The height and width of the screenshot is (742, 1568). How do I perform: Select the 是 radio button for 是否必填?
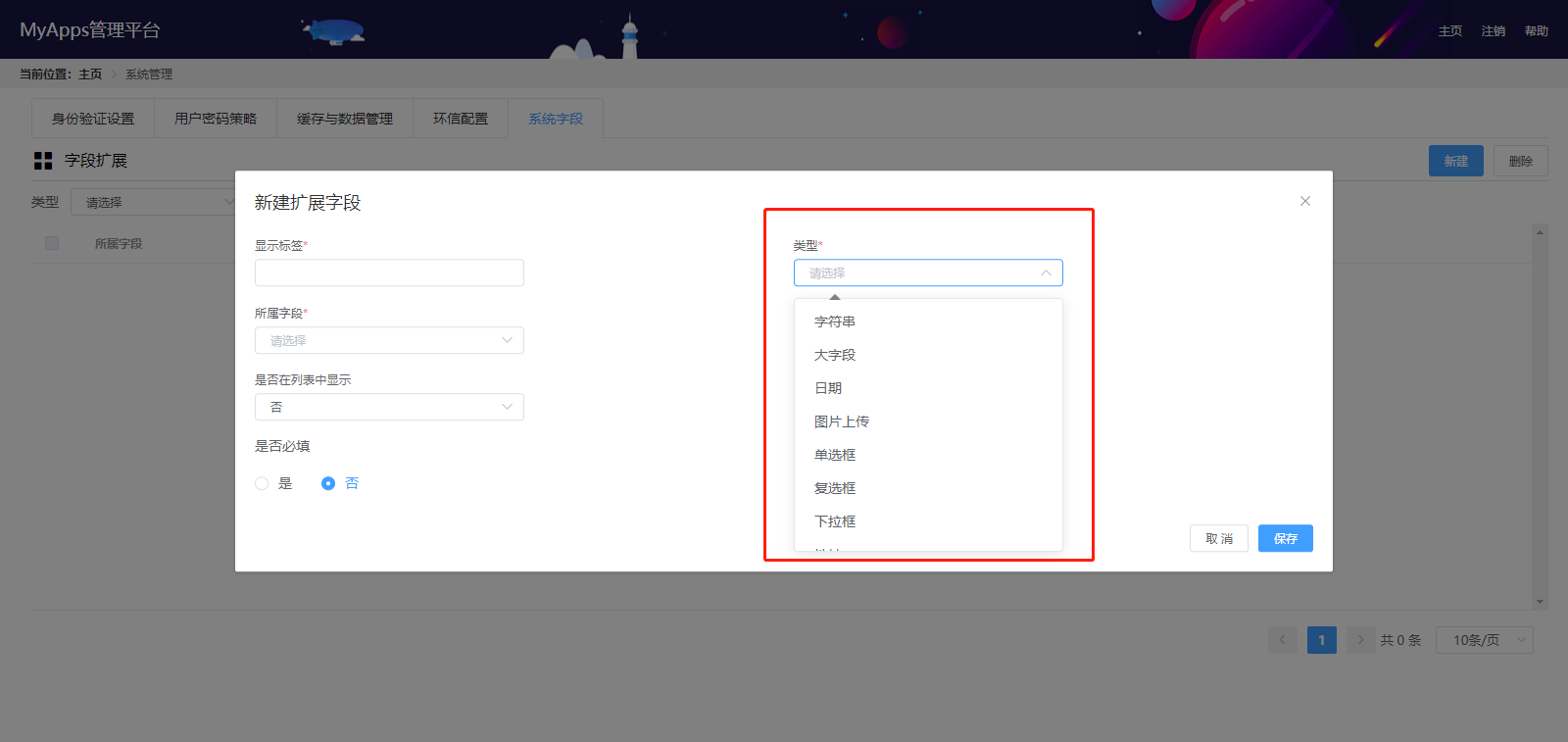coord(262,483)
